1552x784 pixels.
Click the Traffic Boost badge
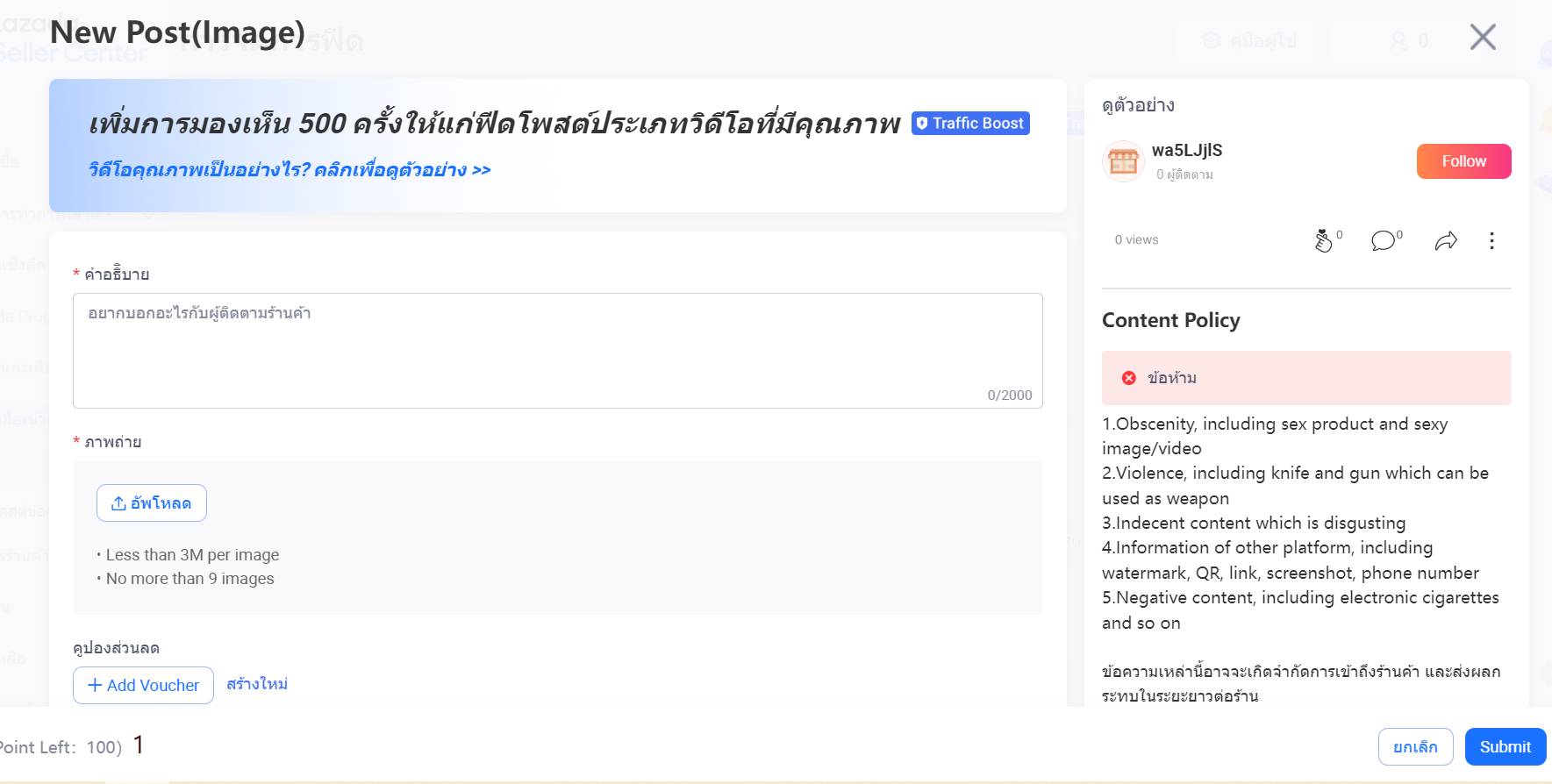(970, 124)
